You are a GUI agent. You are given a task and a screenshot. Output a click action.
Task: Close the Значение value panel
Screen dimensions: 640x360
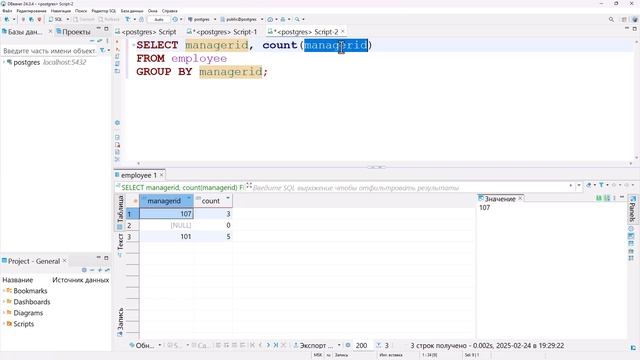click(x=520, y=198)
